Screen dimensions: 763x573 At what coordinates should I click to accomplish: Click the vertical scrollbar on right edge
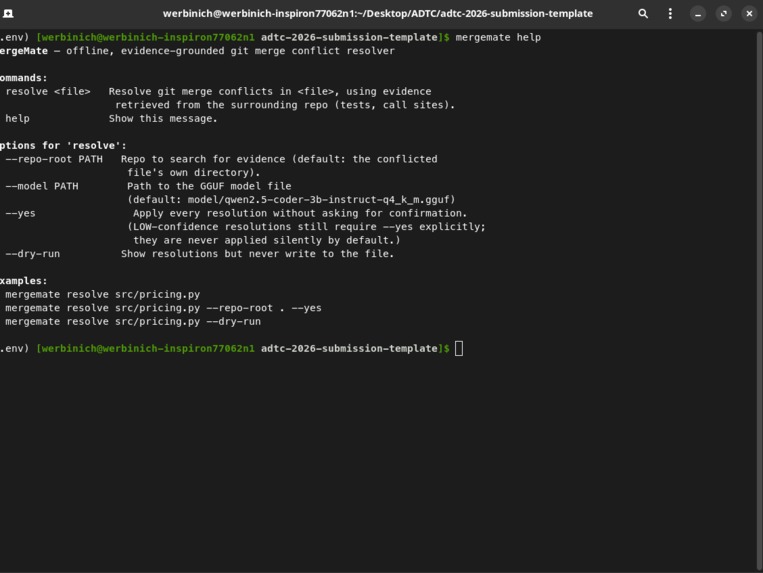pos(760,301)
